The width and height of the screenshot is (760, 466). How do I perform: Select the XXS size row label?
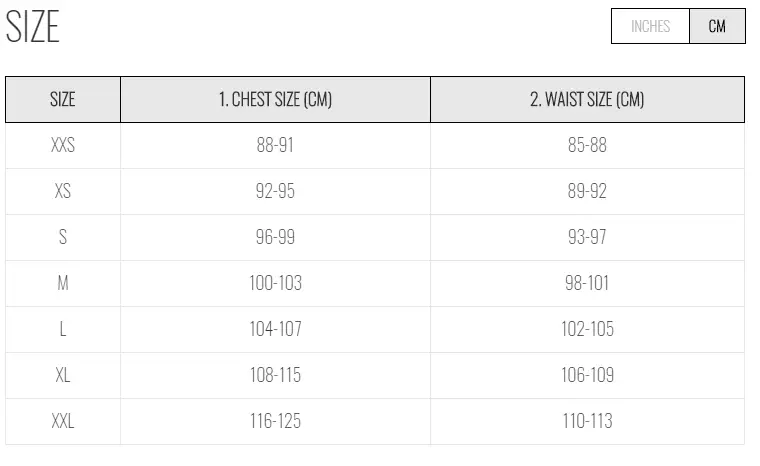63,145
